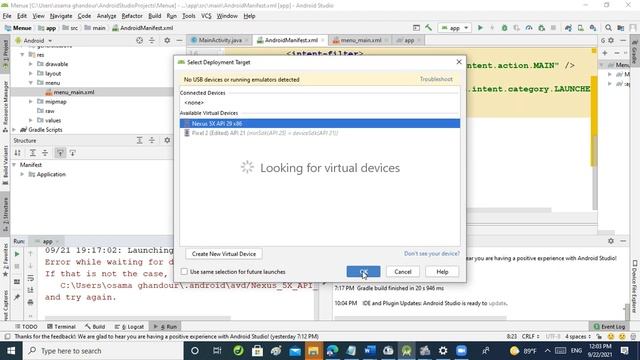Close the Select Deployment Target dialog
The height and width of the screenshot is (360, 640).
459,62
